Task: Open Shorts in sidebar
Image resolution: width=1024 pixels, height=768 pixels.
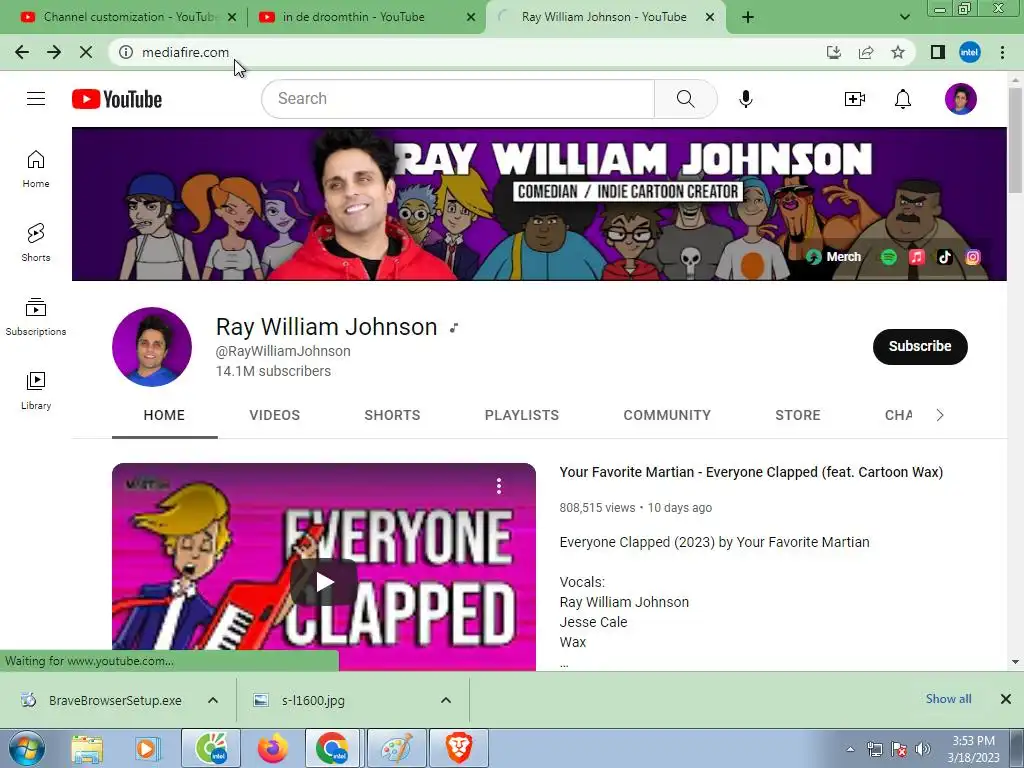Action: [x=36, y=242]
